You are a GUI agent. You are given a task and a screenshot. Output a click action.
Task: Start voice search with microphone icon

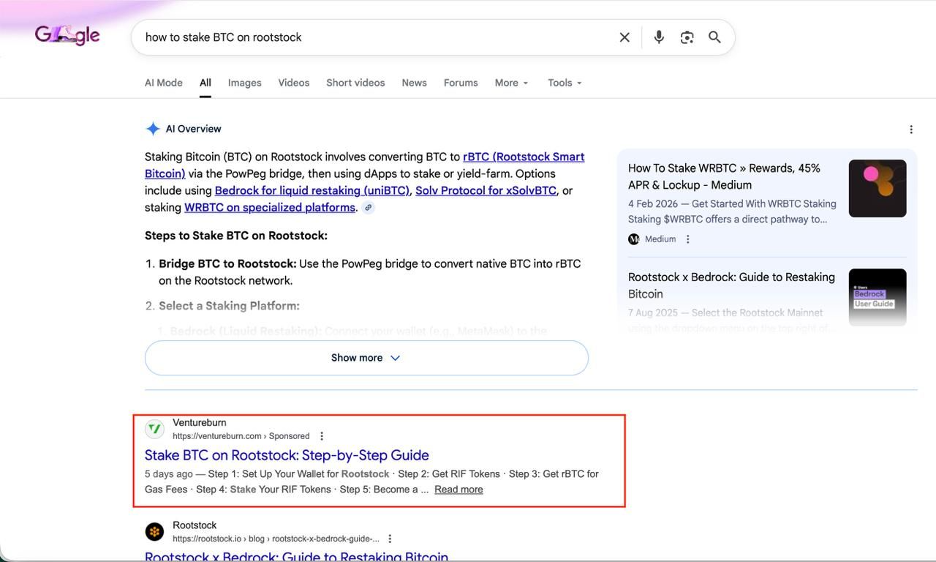click(658, 37)
